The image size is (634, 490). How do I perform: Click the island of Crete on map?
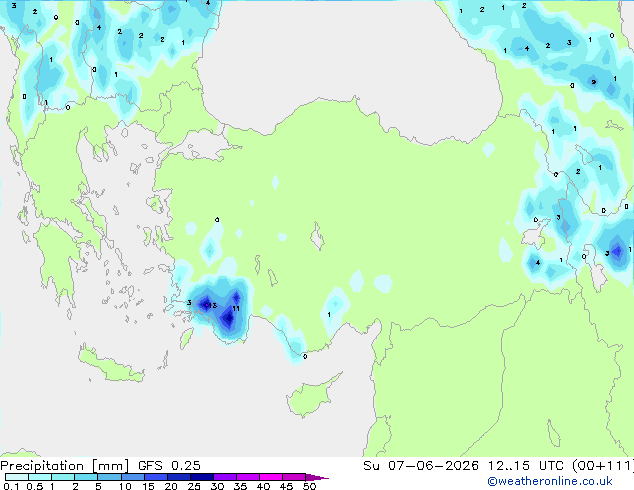point(111,366)
